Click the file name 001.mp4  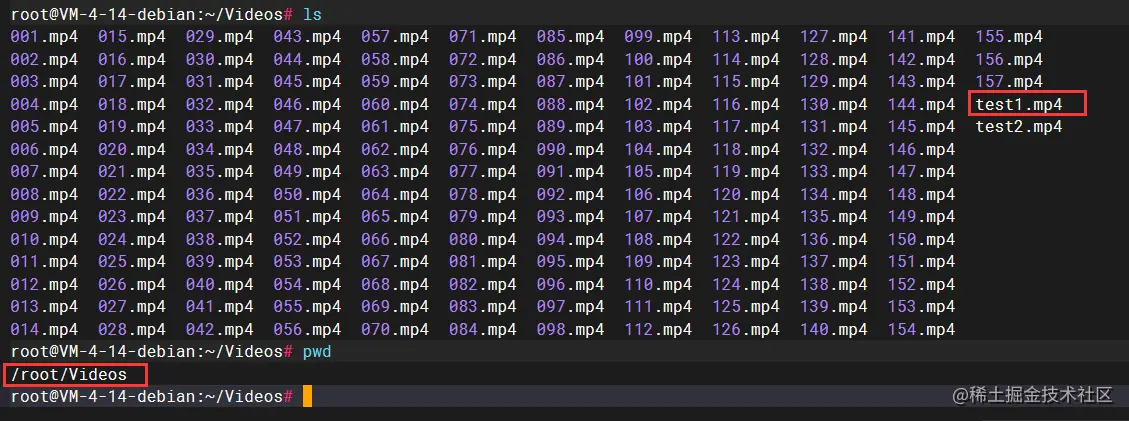pyautogui.click(x=45, y=37)
